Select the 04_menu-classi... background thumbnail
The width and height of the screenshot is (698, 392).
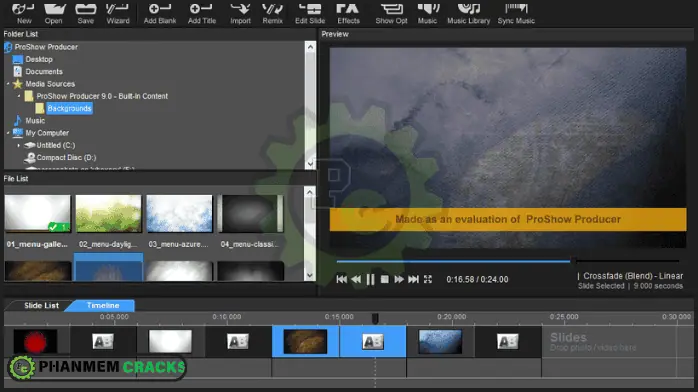coord(251,214)
